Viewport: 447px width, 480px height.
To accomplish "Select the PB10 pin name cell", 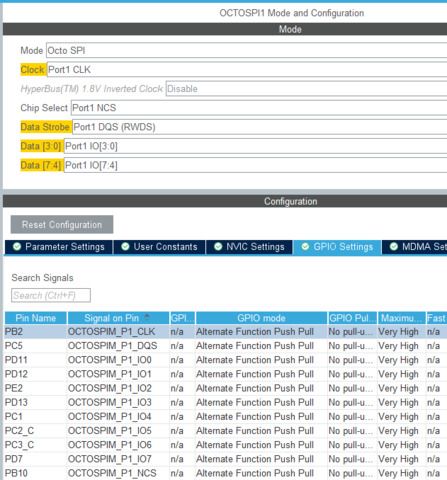I will pyautogui.click(x=35, y=473).
